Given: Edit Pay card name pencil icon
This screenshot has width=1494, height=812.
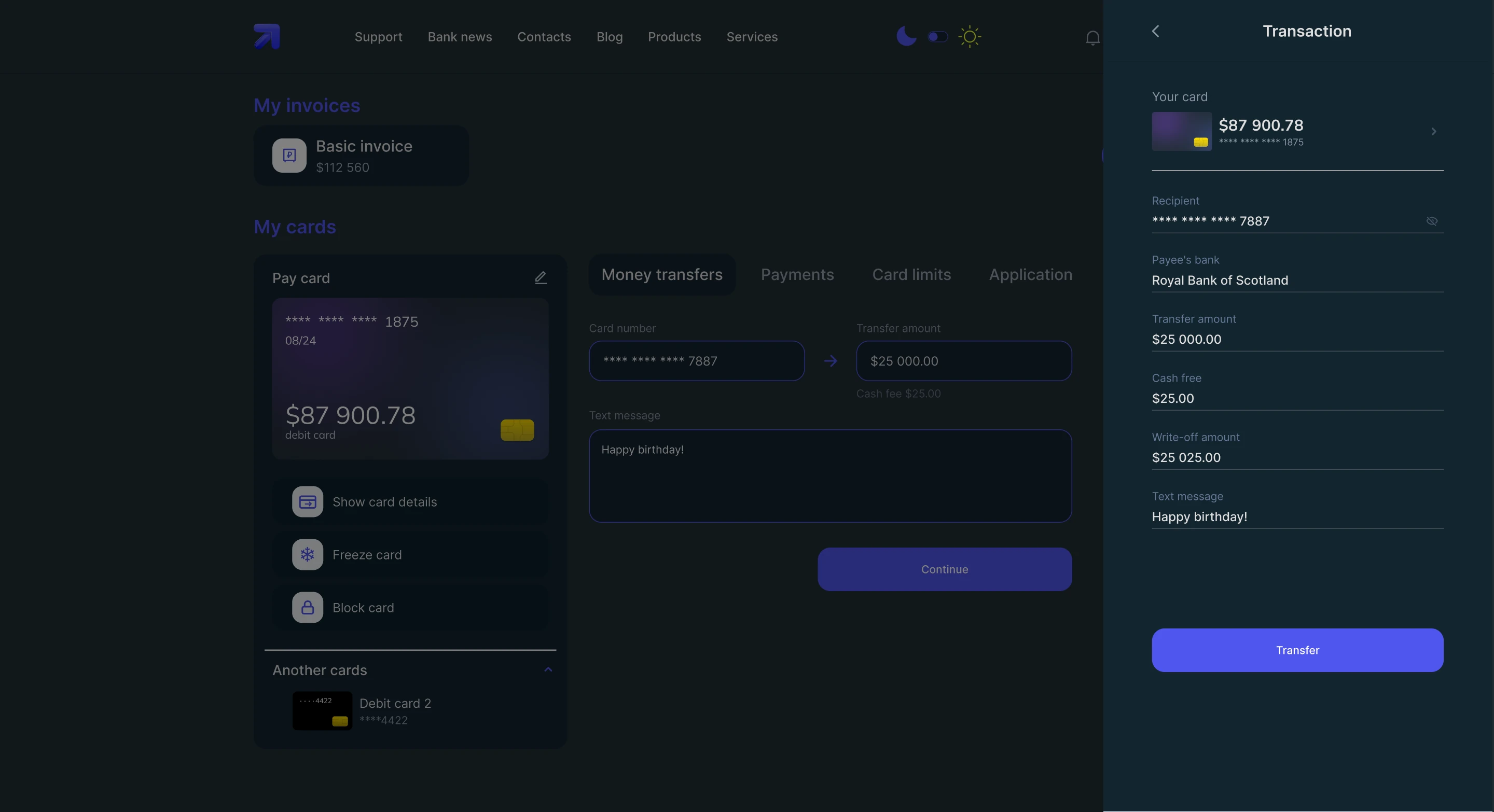Looking at the screenshot, I should pyautogui.click(x=541, y=277).
